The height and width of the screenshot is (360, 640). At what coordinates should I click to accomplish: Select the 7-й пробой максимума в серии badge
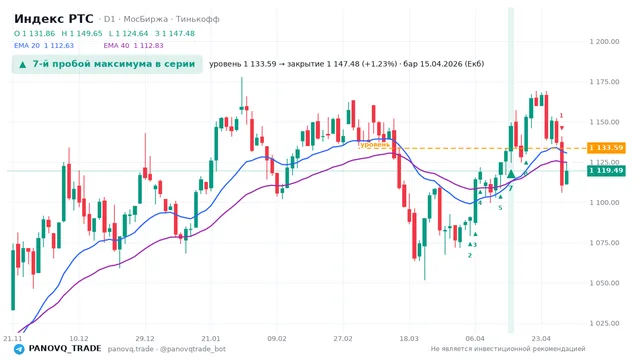click(x=107, y=64)
